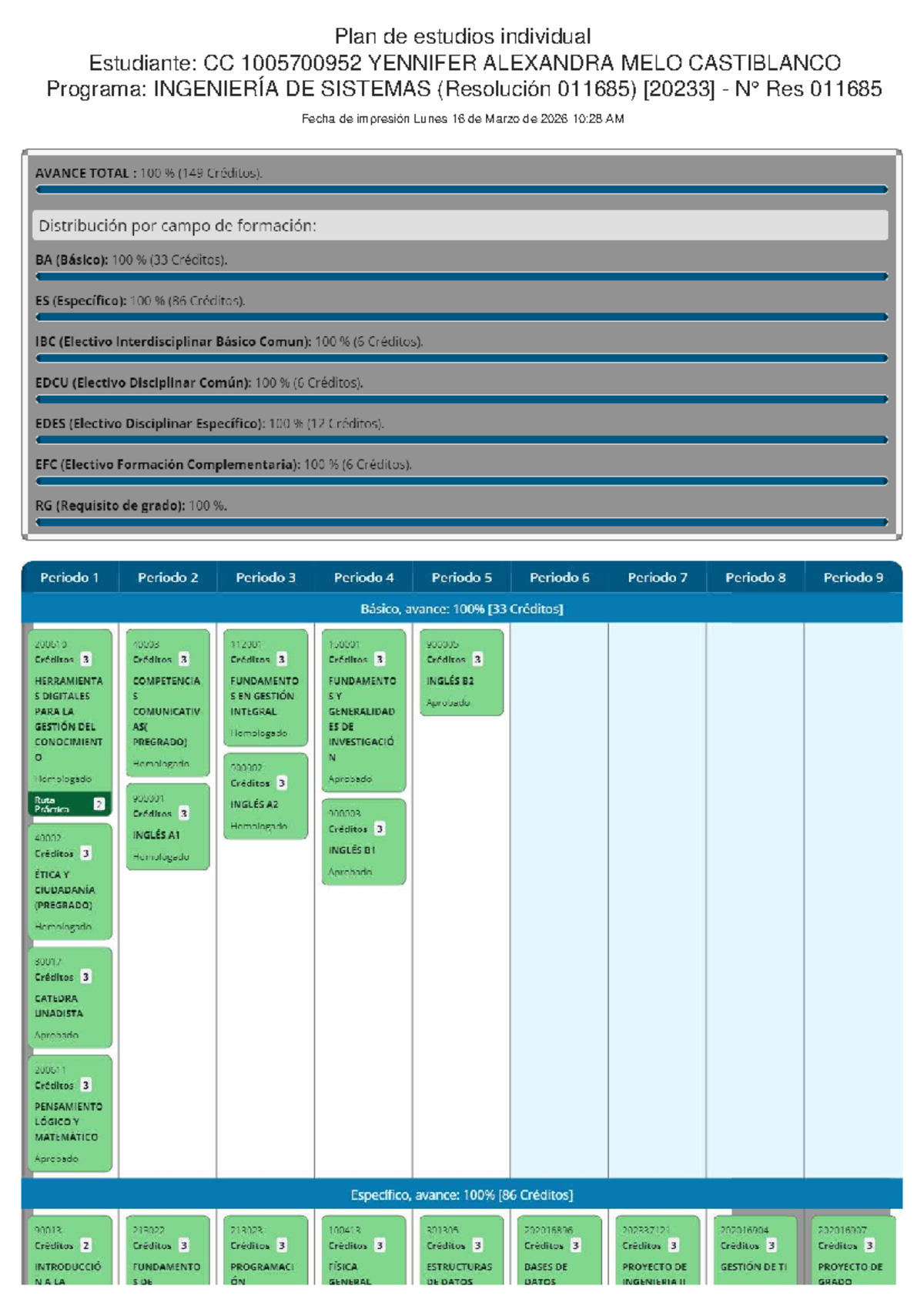The width and height of the screenshot is (924, 1306).
Task: Choose the Periodo 7 header
Action: click(658, 578)
